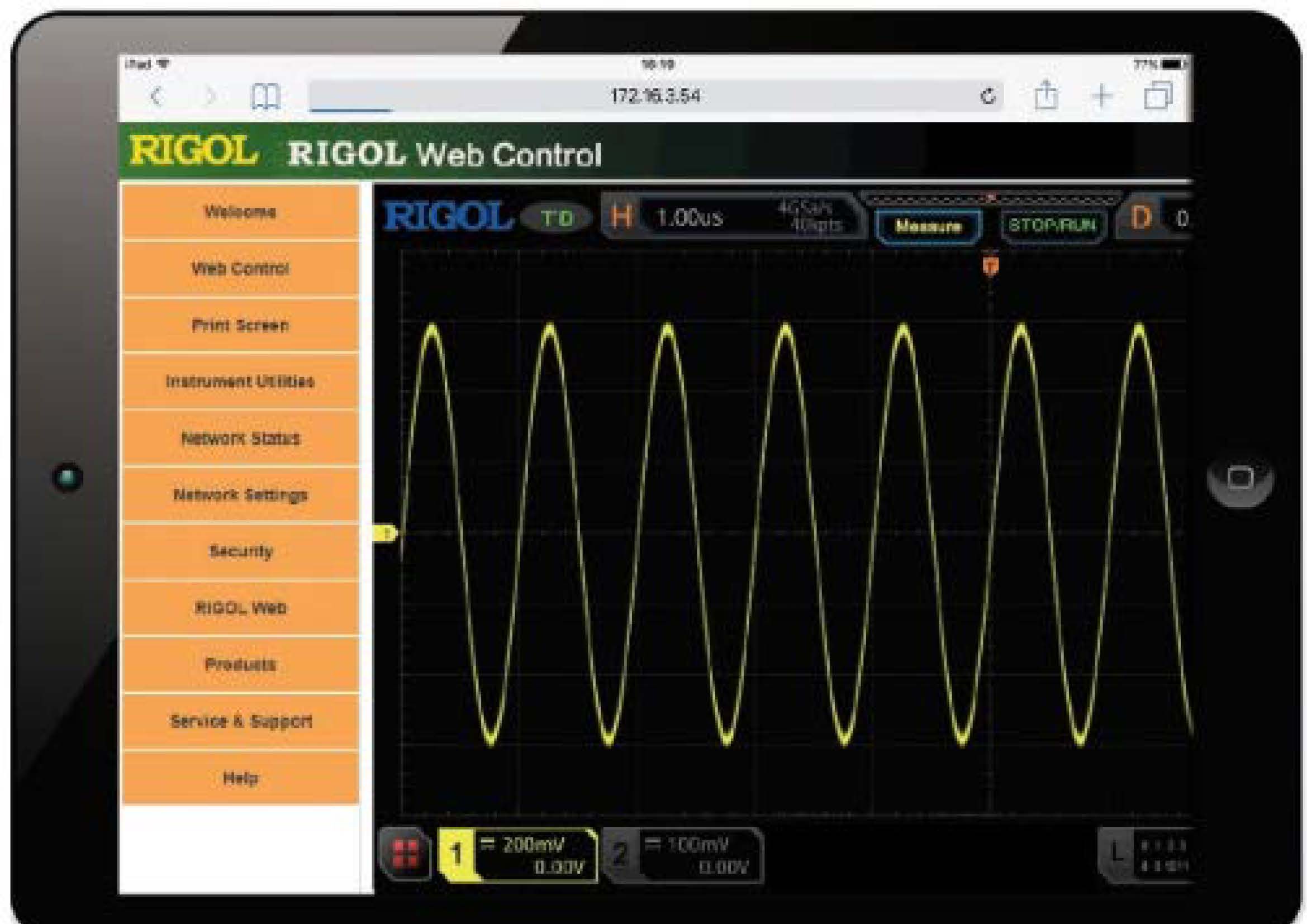Viewport: 1307px width, 924px height.
Task: Click the orange trigger position marker
Action: (x=991, y=265)
